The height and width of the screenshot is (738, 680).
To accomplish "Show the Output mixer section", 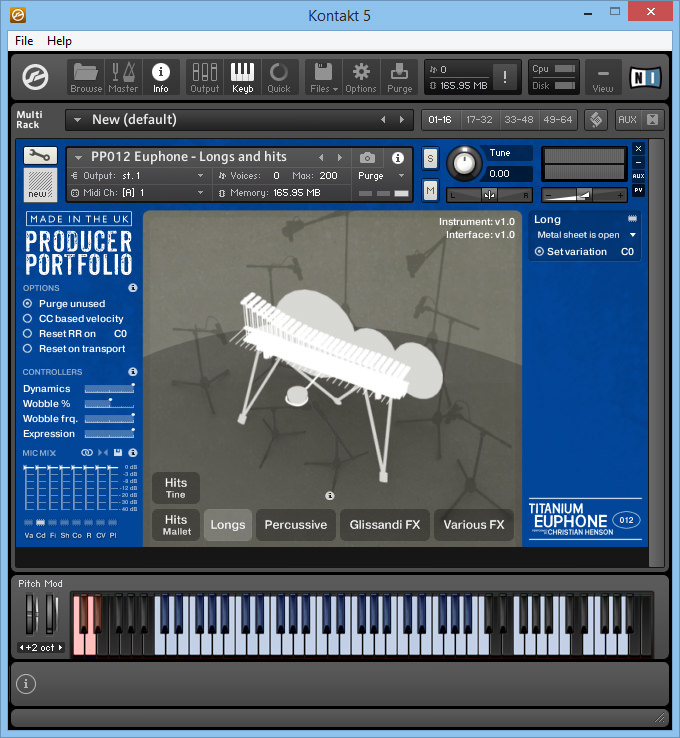I will coord(205,77).
